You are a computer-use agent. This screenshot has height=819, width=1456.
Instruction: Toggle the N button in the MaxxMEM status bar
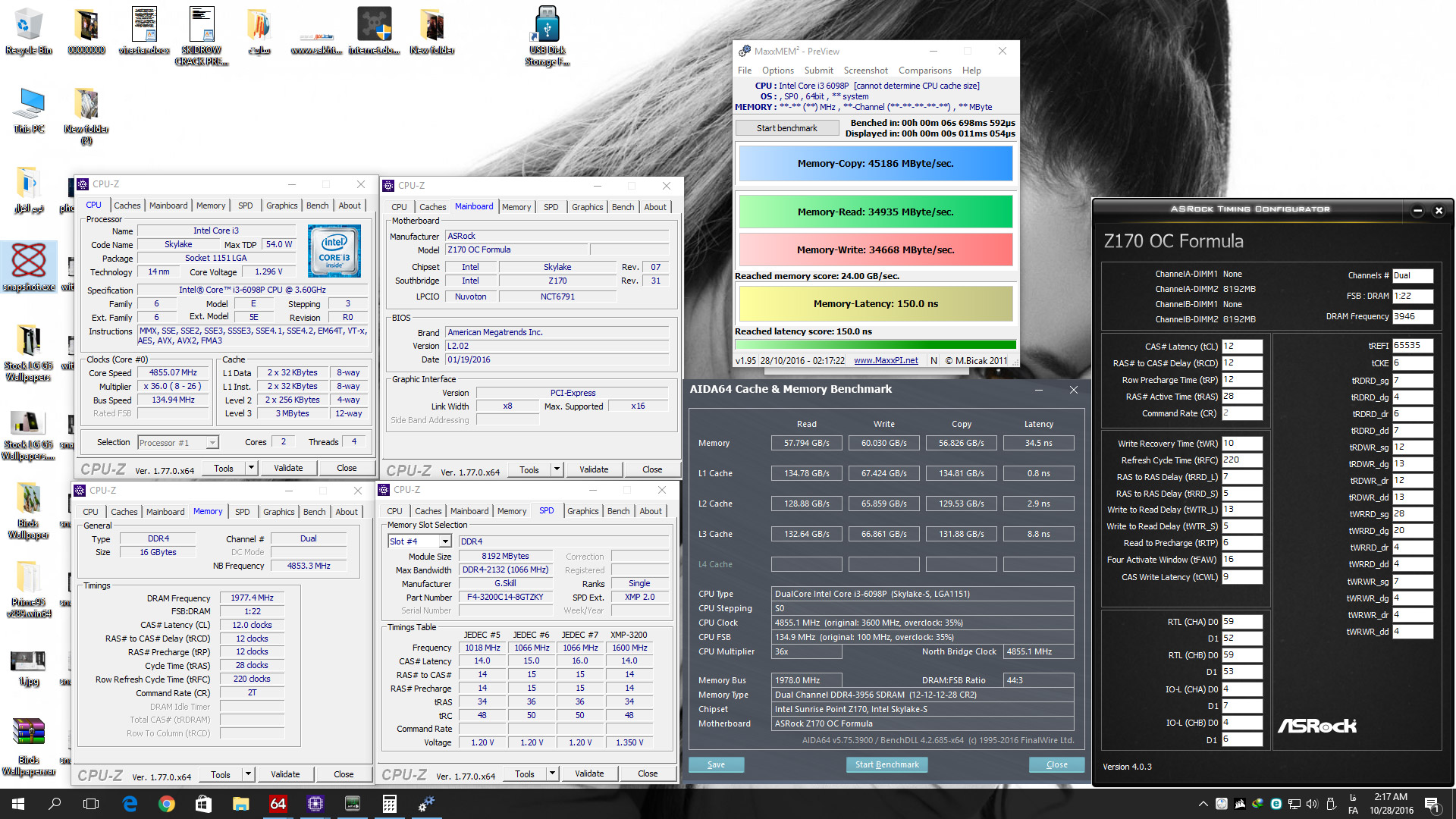point(934,361)
